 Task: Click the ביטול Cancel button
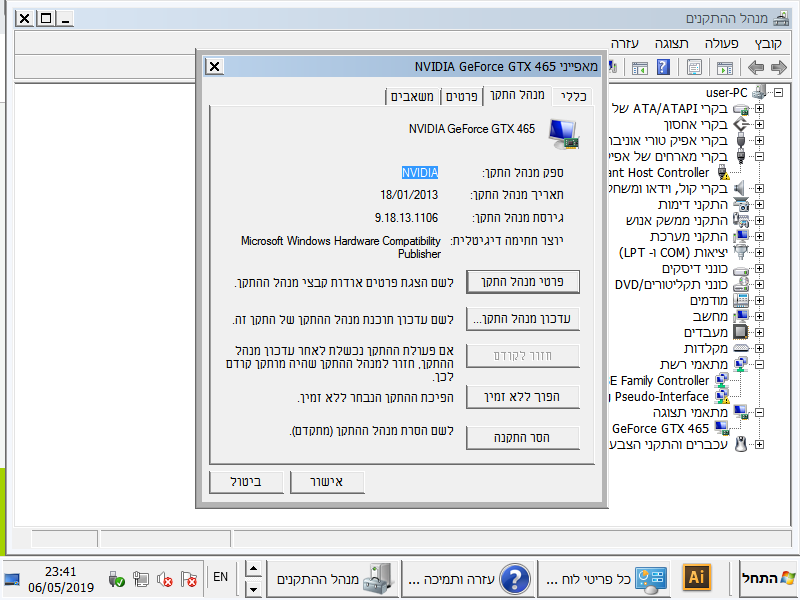[246, 482]
